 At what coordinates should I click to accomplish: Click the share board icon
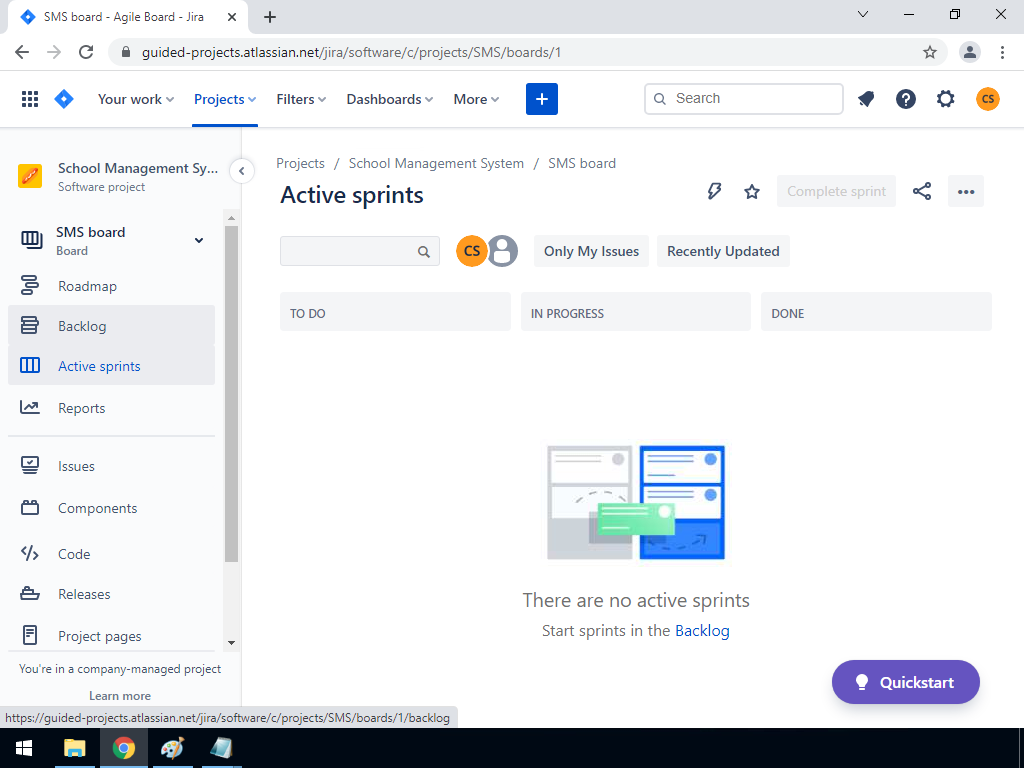coord(921,191)
